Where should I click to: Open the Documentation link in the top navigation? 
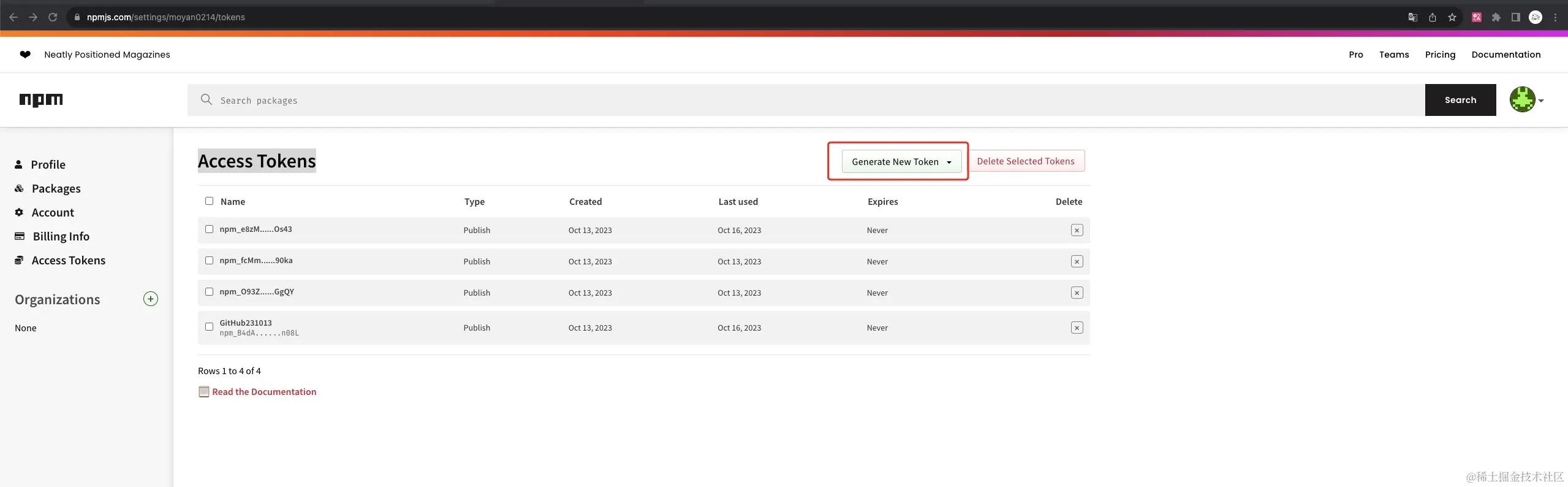[1506, 55]
